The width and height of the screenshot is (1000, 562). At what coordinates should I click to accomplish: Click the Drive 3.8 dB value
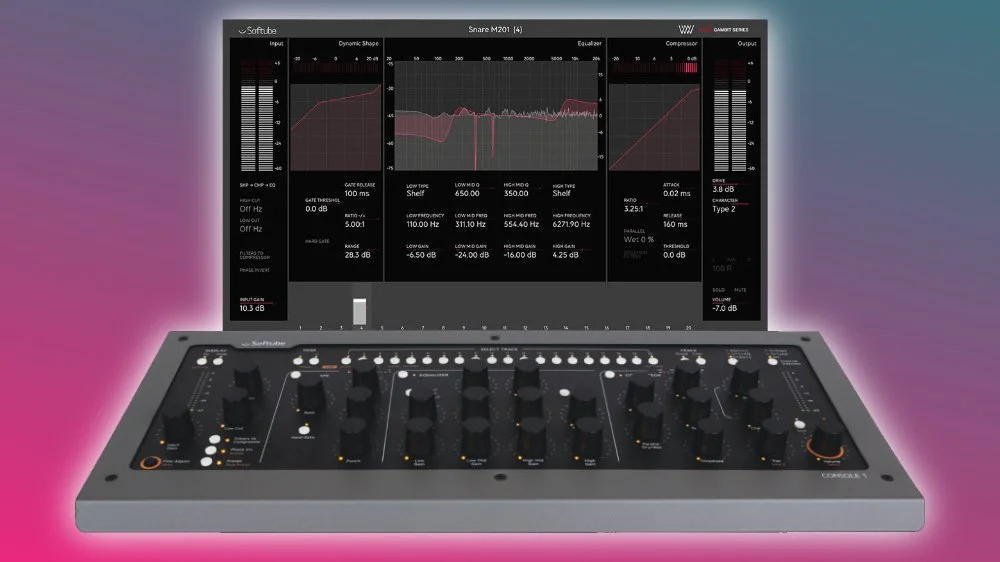pos(723,189)
